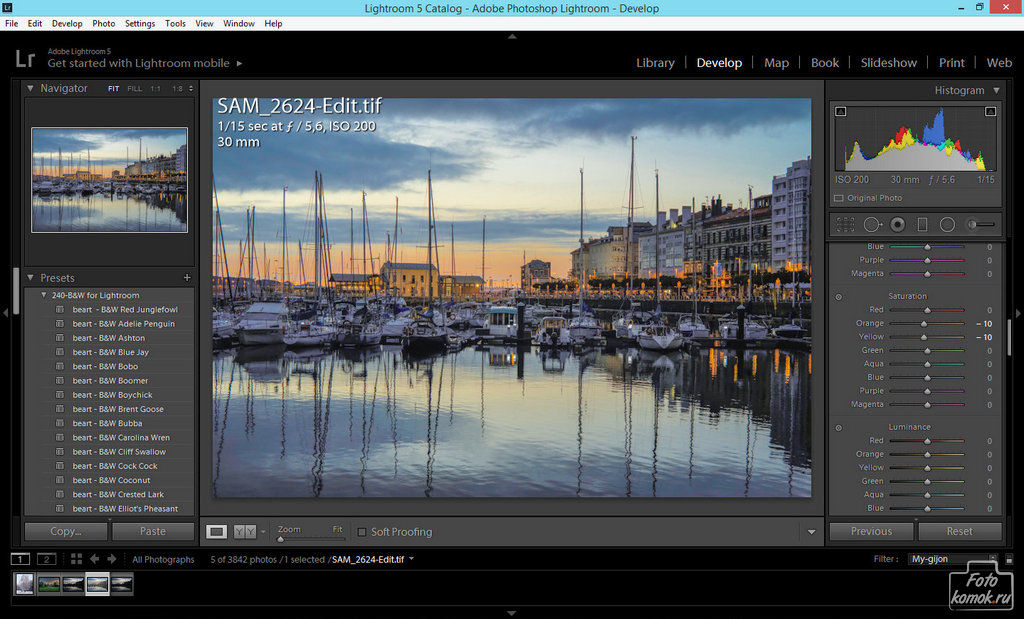
Task: Select the Adjustment Brush tool
Action: (982, 225)
